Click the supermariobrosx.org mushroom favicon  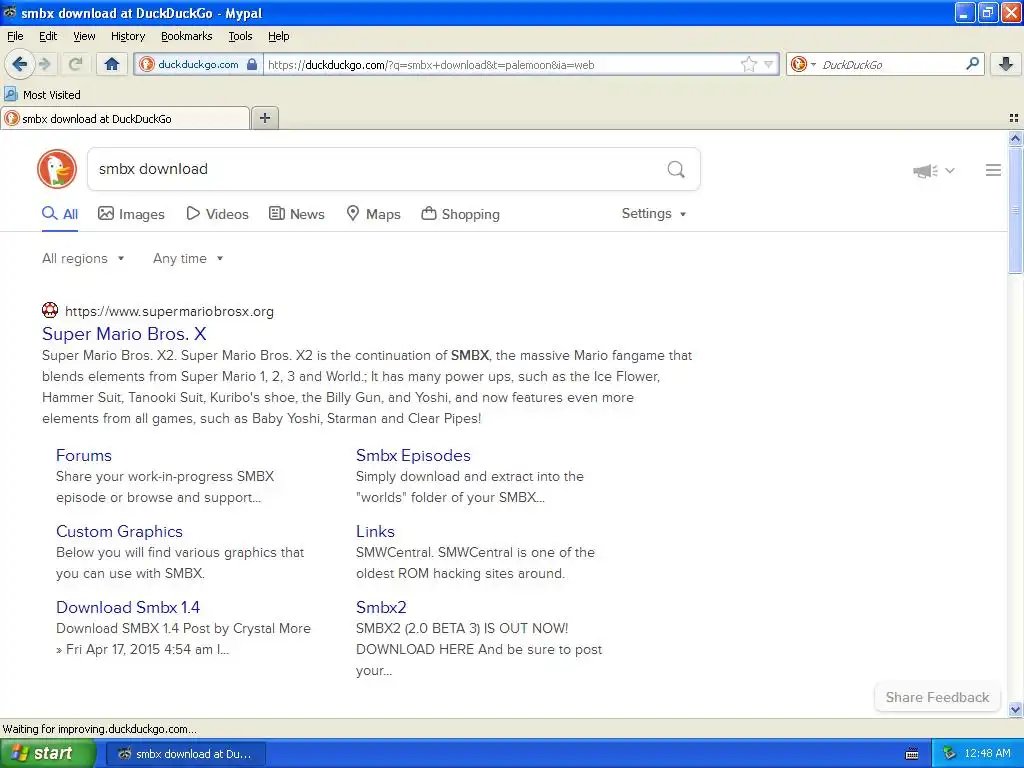[x=50, y=310]
